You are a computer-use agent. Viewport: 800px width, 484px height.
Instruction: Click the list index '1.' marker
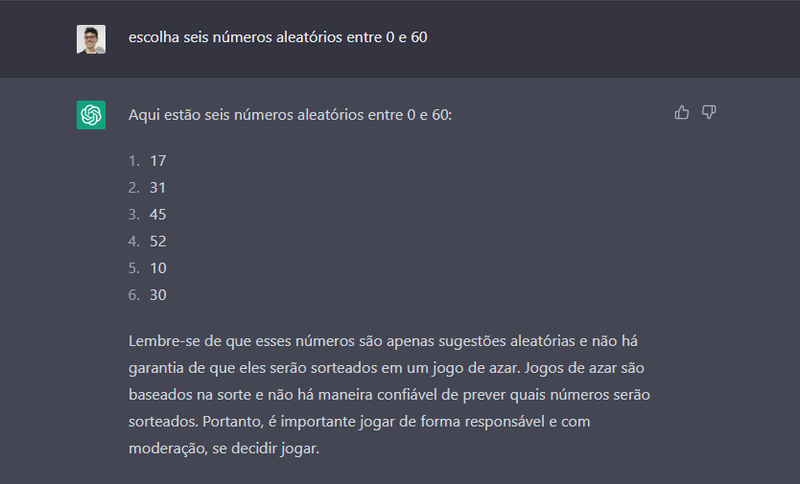pyautogui.click(x=134, y=161)
